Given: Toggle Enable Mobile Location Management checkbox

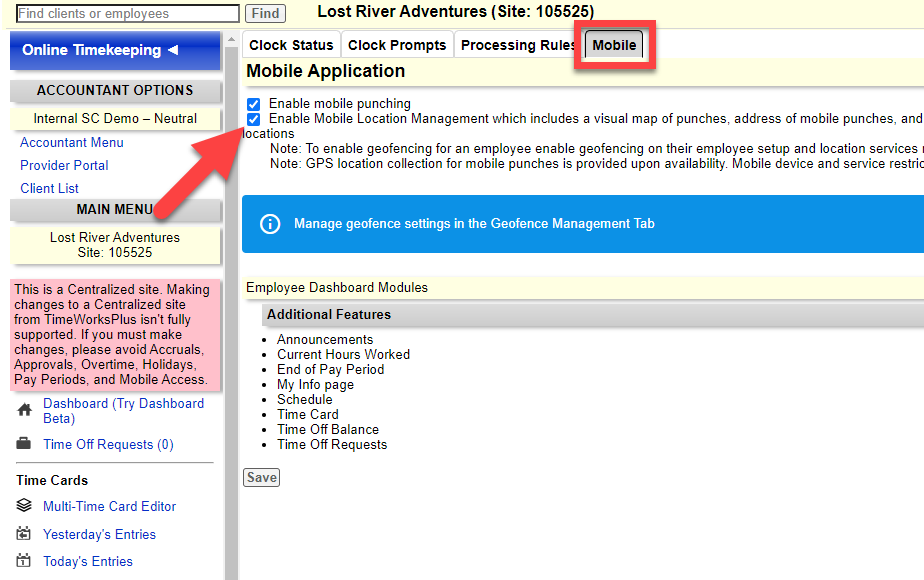Looking at the screenshot, I should (x=253, y=120).
